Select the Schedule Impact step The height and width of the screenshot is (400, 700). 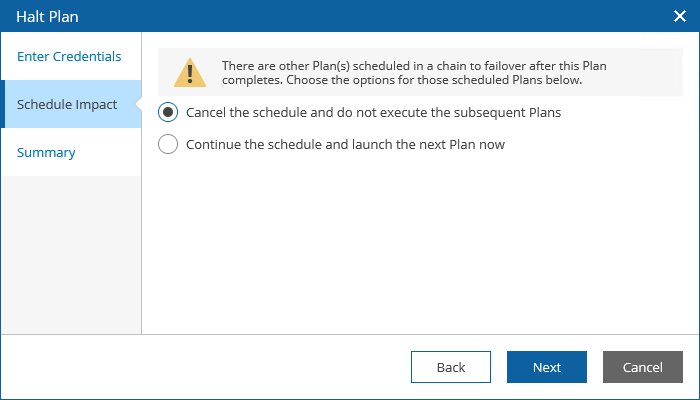67,104
